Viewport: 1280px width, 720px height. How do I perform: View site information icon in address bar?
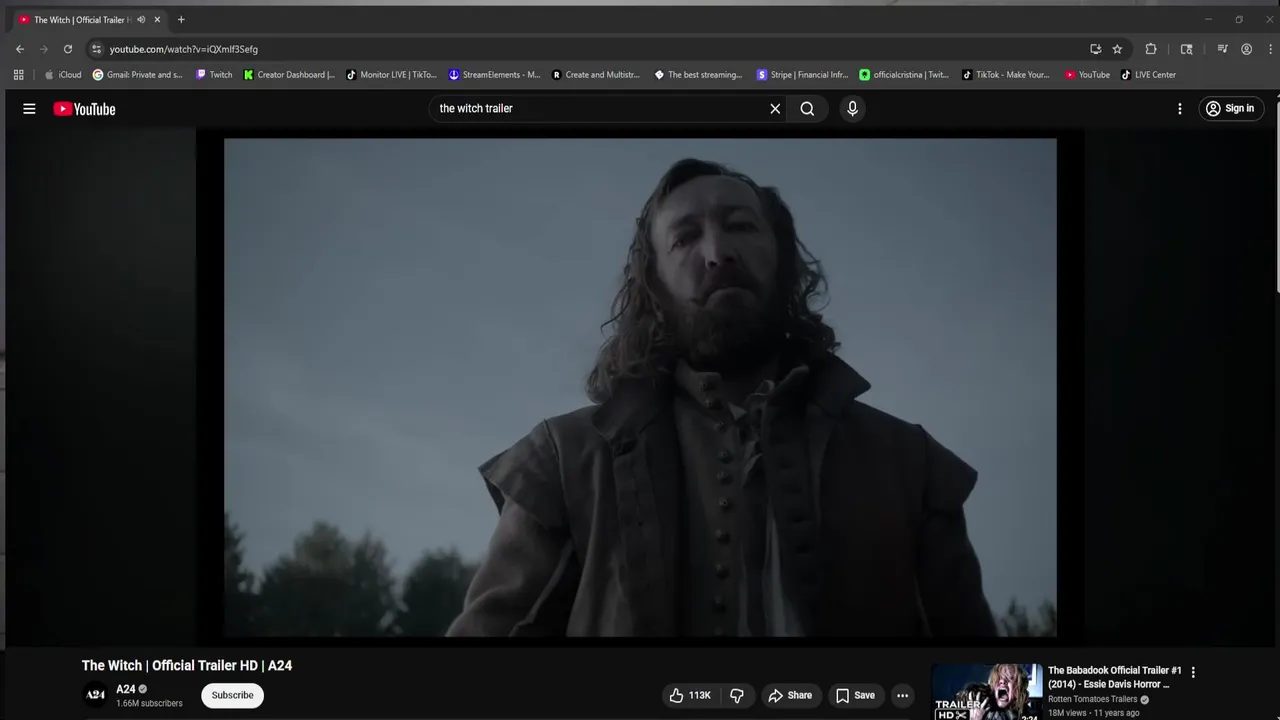pos(96,49)
